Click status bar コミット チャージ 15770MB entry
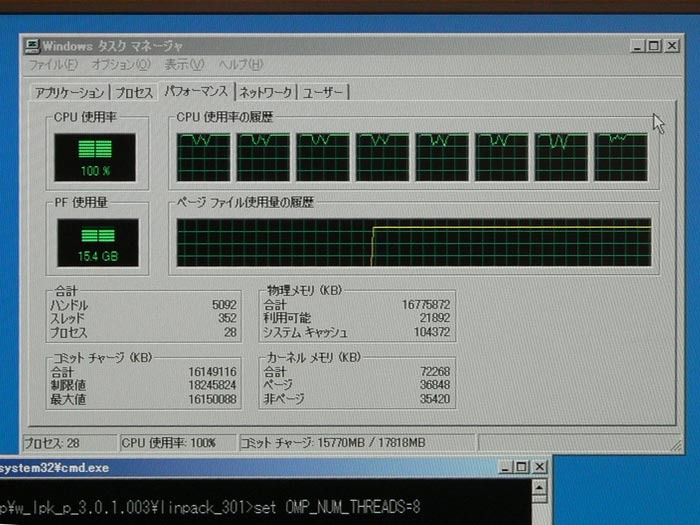Viewport: 700px width, 525px height. click(x=357, y=443)
